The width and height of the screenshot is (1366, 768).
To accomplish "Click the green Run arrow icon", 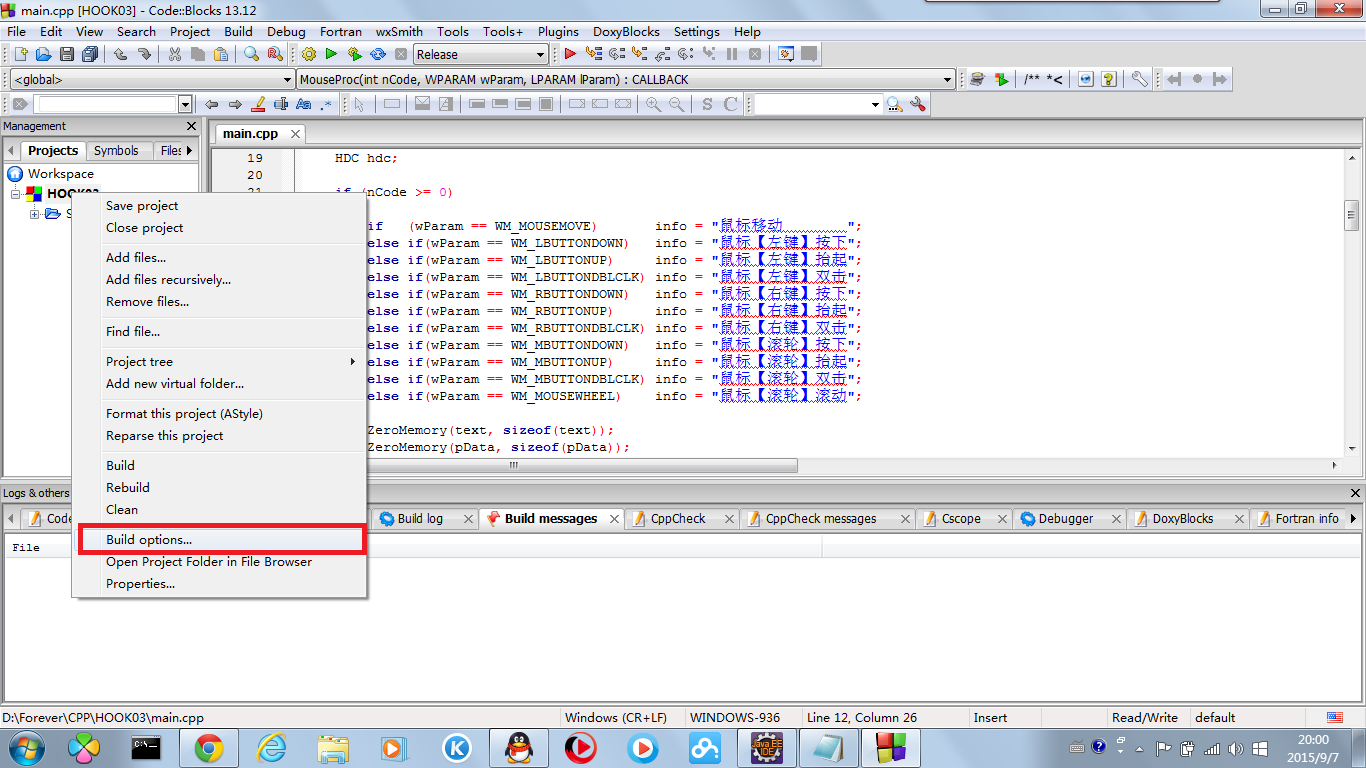I will (x=331, y=54).
